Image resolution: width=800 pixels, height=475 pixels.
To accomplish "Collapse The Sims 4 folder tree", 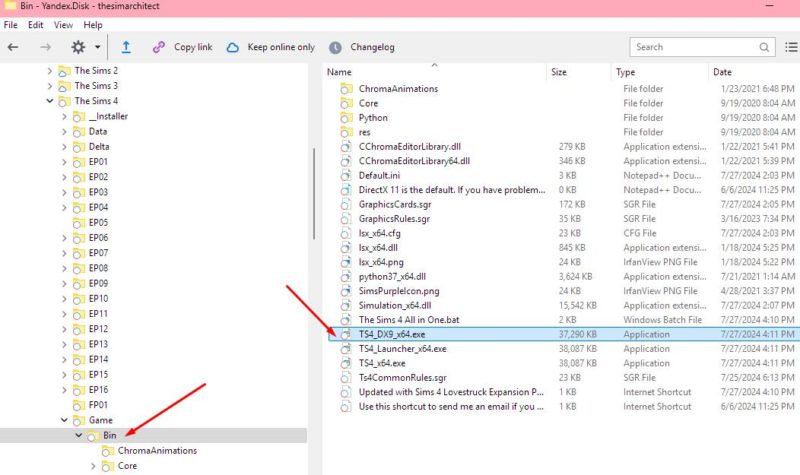I will [50, 101].
